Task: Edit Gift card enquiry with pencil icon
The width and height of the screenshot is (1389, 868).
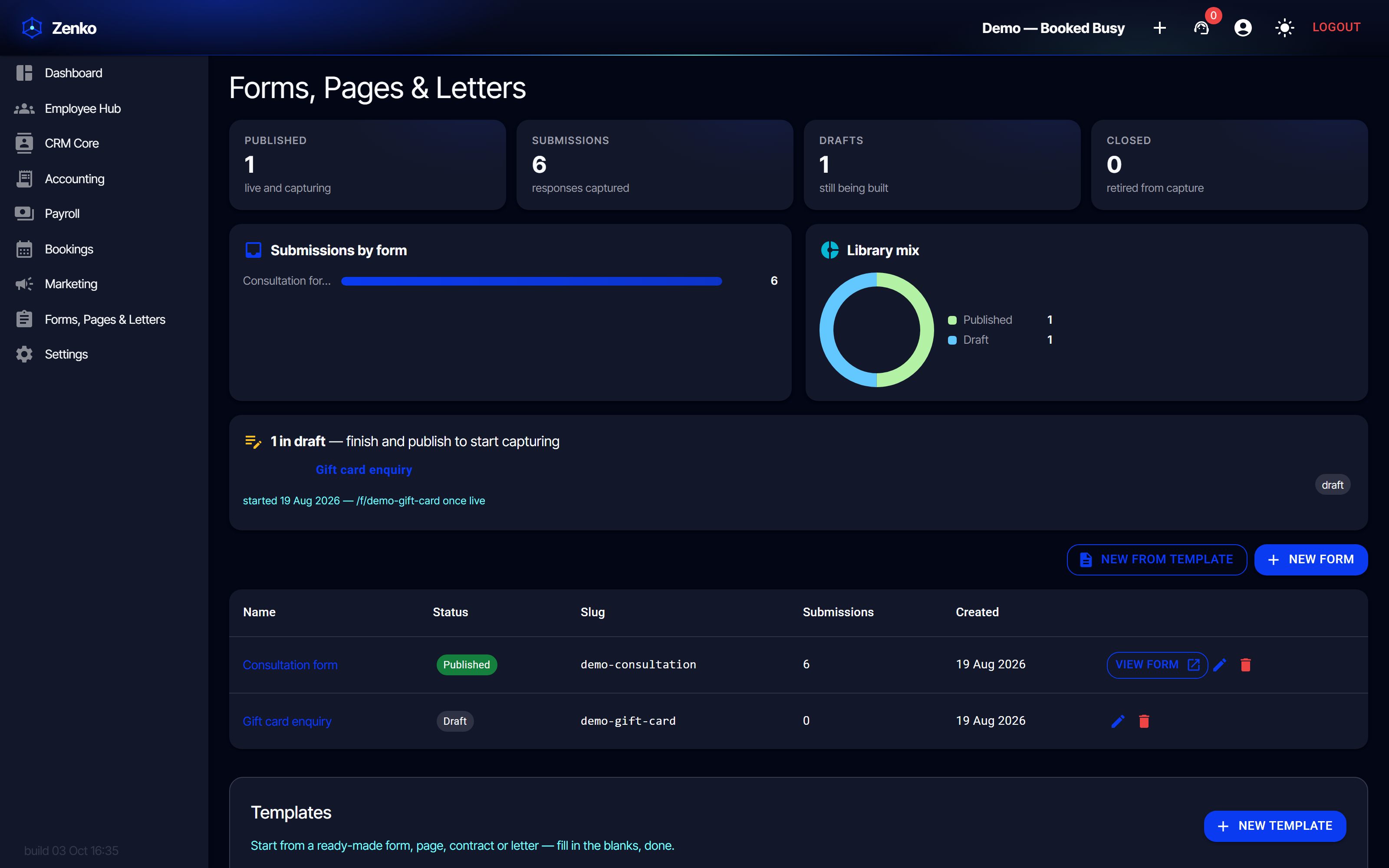Action: coord(1118,721)
